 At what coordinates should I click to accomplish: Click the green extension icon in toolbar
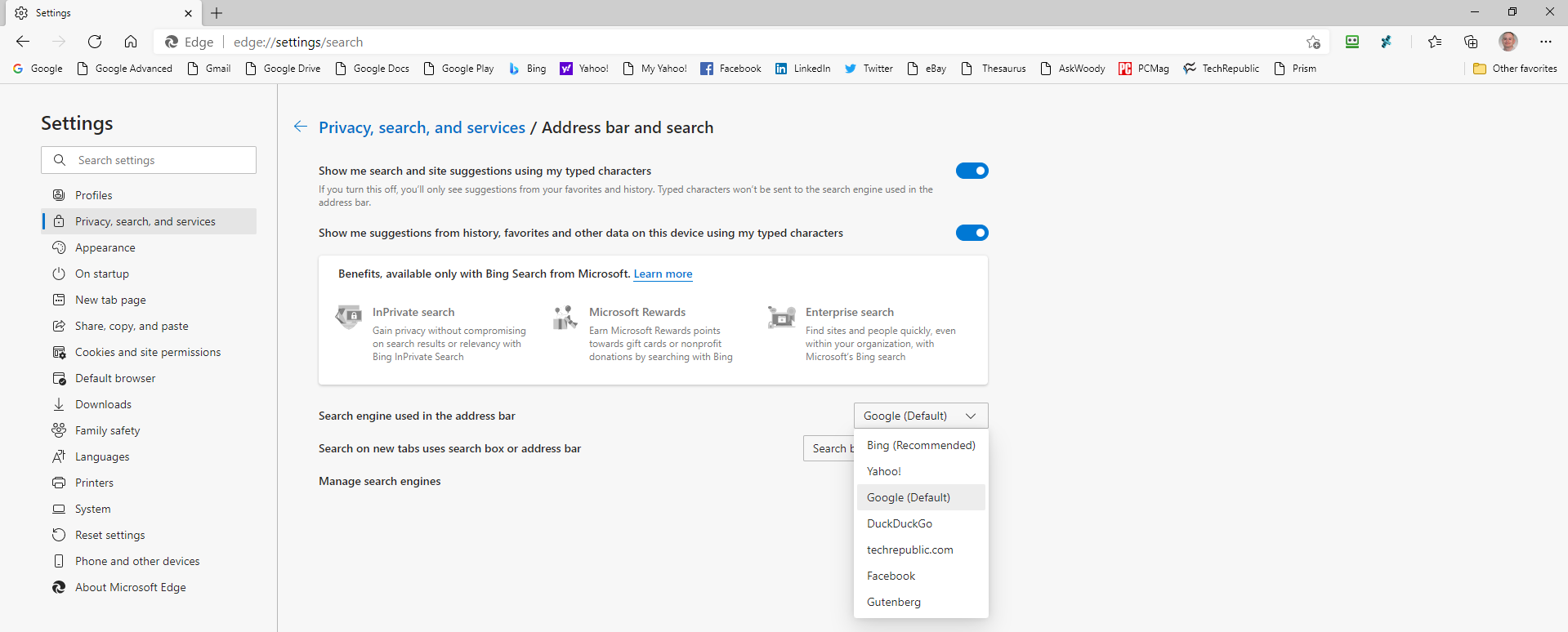pyautogui.click(x=1352, y=42)
